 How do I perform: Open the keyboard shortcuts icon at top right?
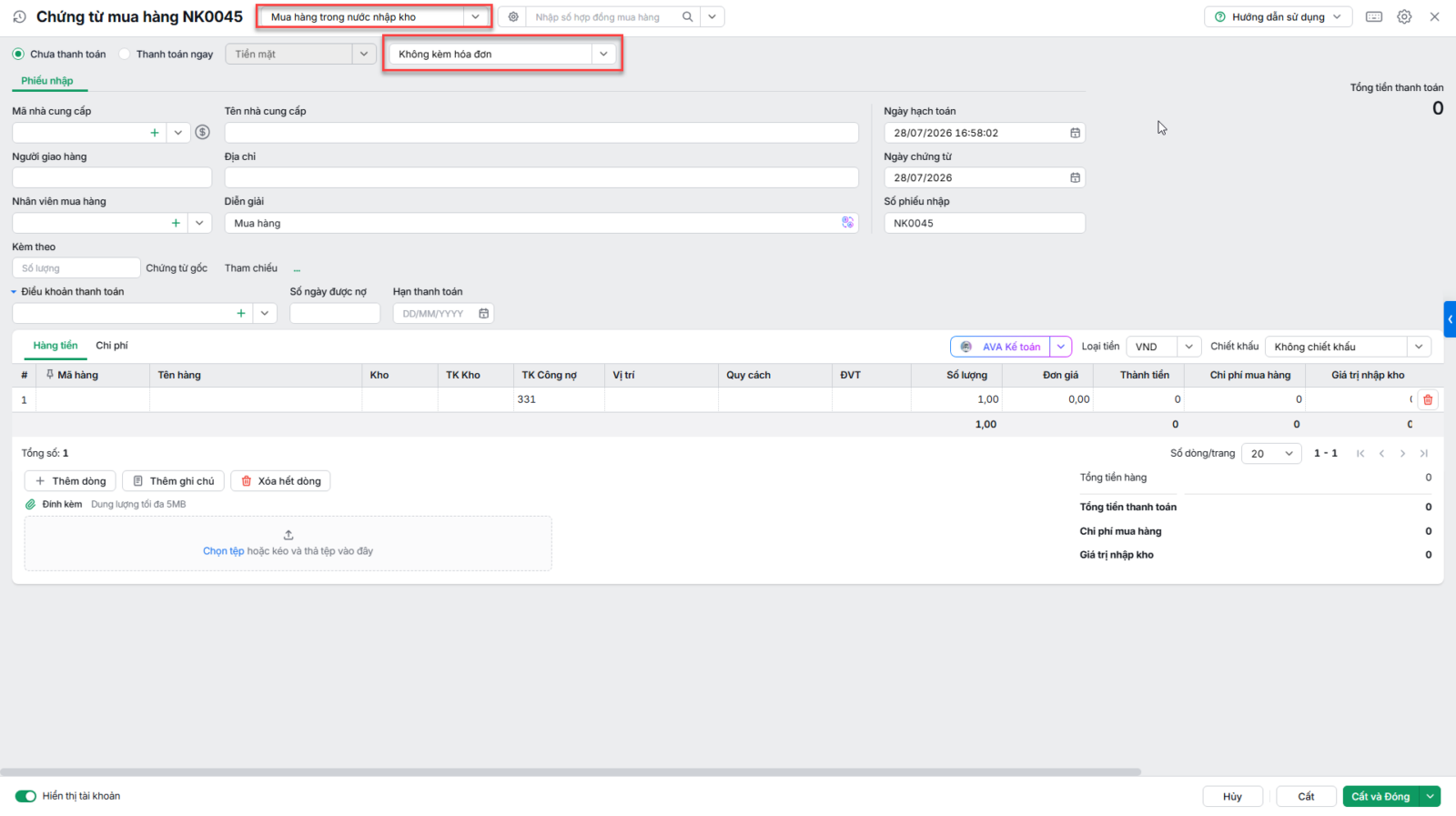[1374, 17]
